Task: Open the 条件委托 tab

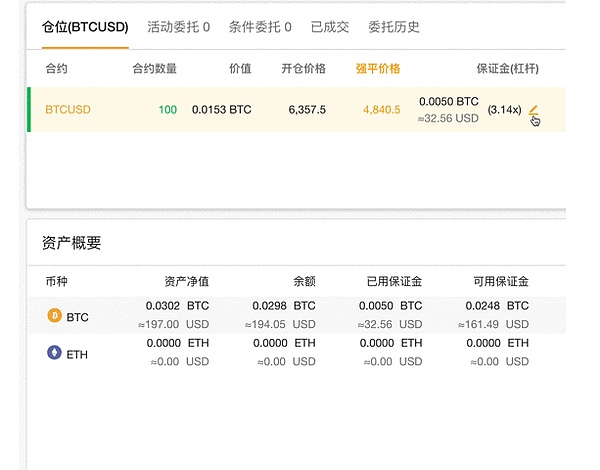Action: (259, 27)
